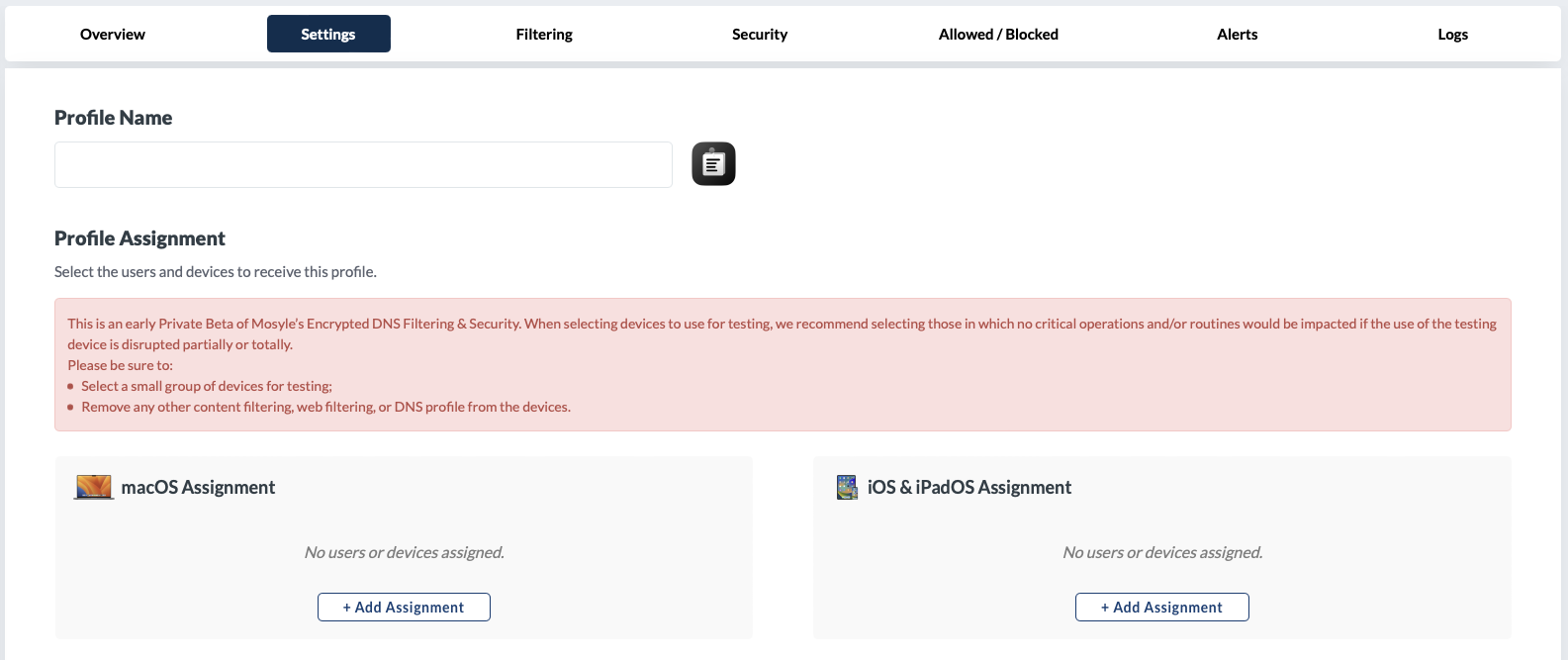Screen dimensions: 1568x660
Task: Open the Allowed / Blocked tab
Action: point(998,35)
